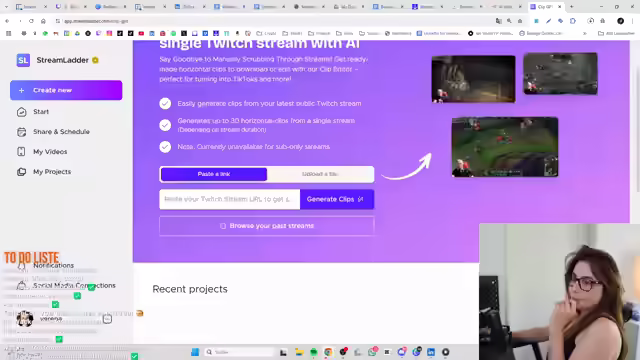Viewport: 640px width, 360px height.
Task: Open the Notifications bell icon
Action: 22,266
